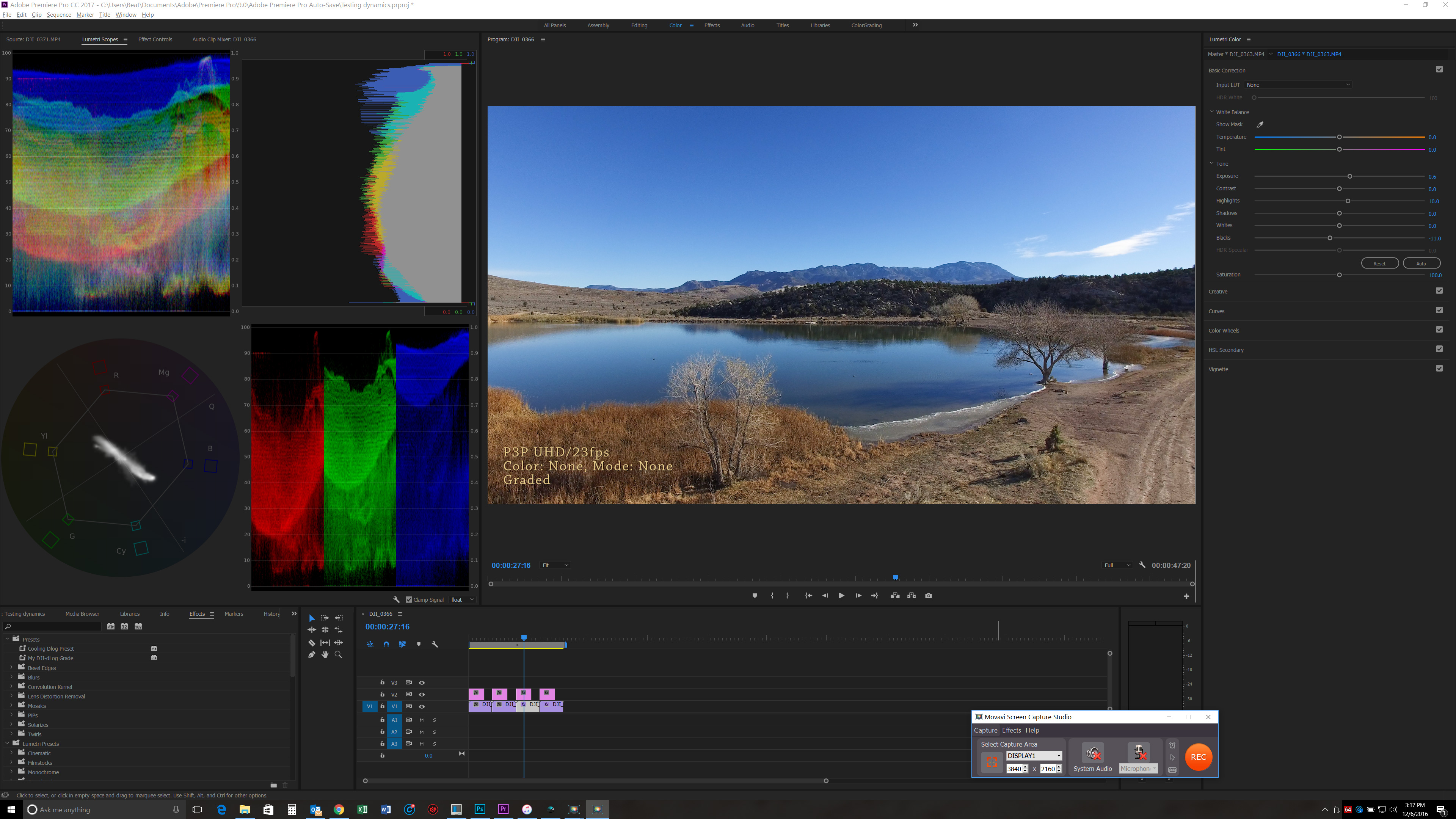Collapse the White Balance section
Image resolution: width=1456 pixels, height=819 pixels.
(1211, 112)
